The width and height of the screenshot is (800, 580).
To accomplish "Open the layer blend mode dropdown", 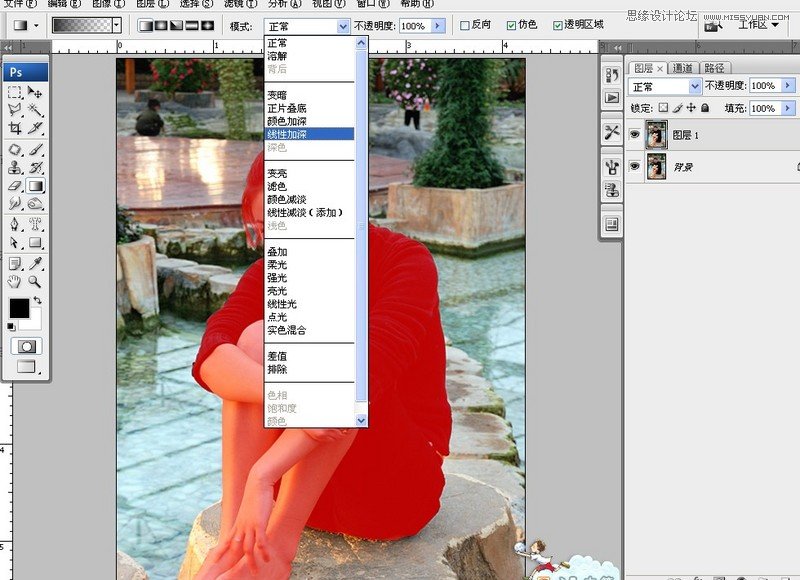I will pyautogui.click(x=666, y=87).
